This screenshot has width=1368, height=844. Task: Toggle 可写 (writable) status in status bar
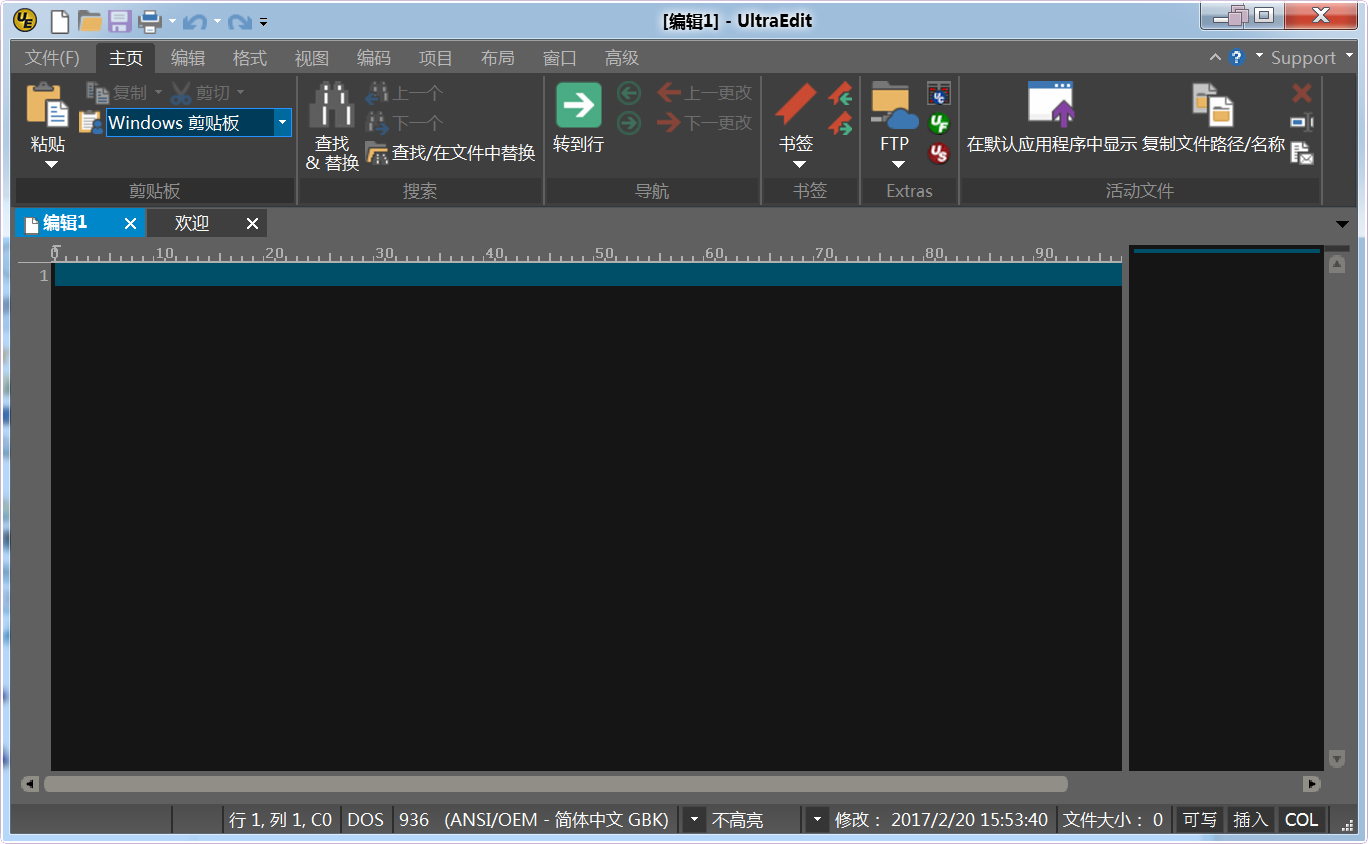pyautogui.click(x=1200, y=820)
